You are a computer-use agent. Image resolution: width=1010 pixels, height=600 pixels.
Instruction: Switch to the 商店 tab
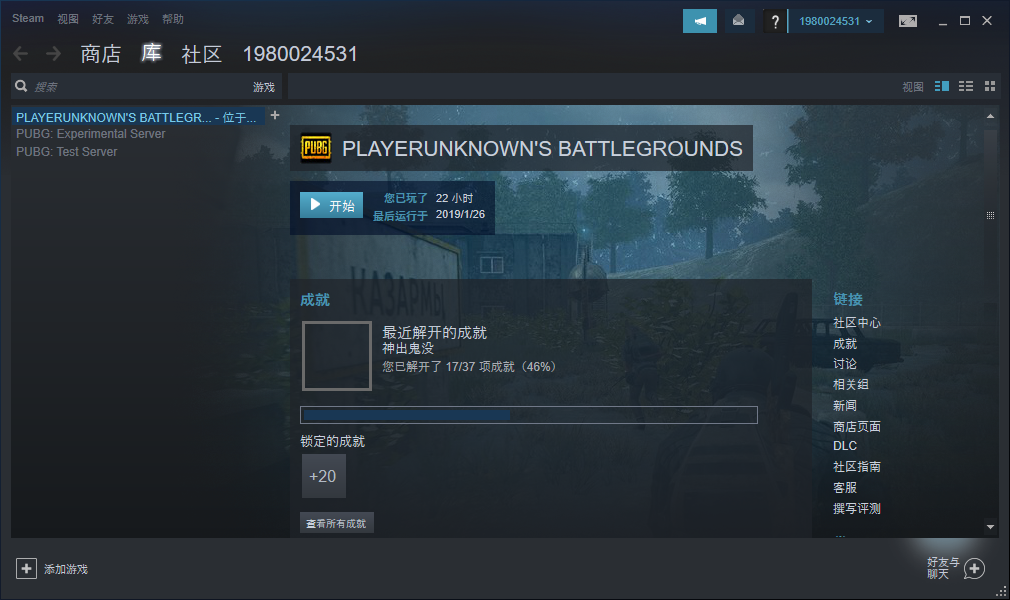100,54
